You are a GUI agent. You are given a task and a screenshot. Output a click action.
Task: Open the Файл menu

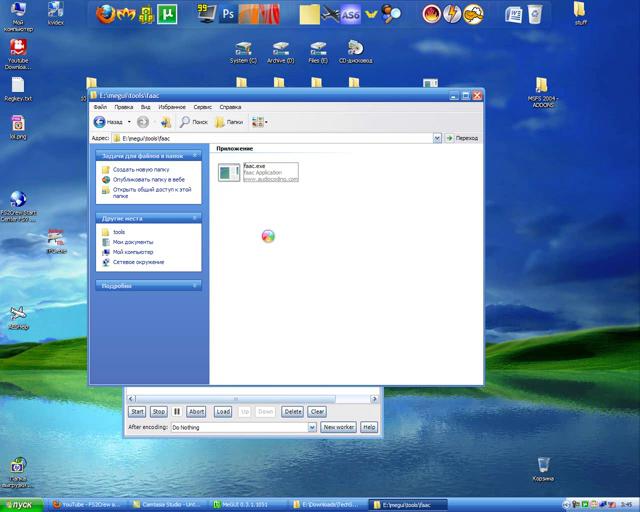coord(100,107)
